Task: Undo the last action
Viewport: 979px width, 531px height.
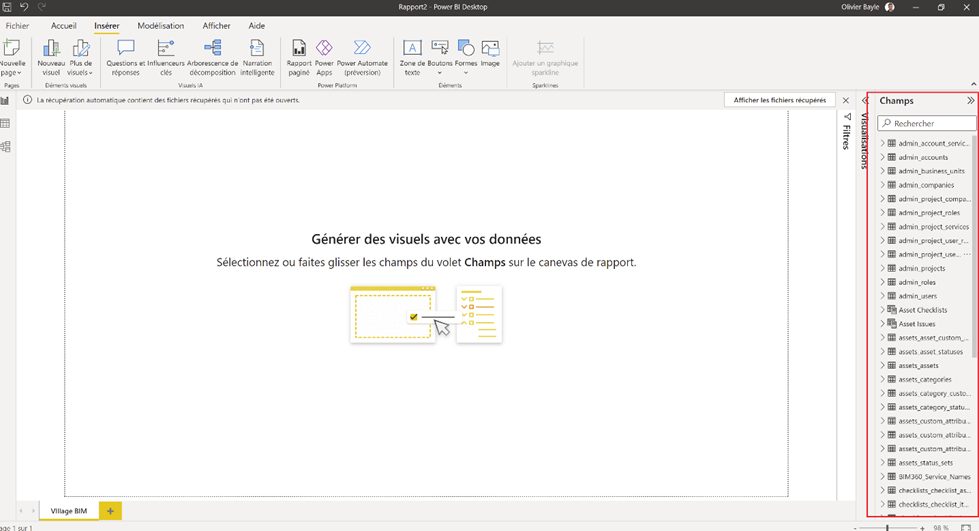Action: click(x=24, y=7)
